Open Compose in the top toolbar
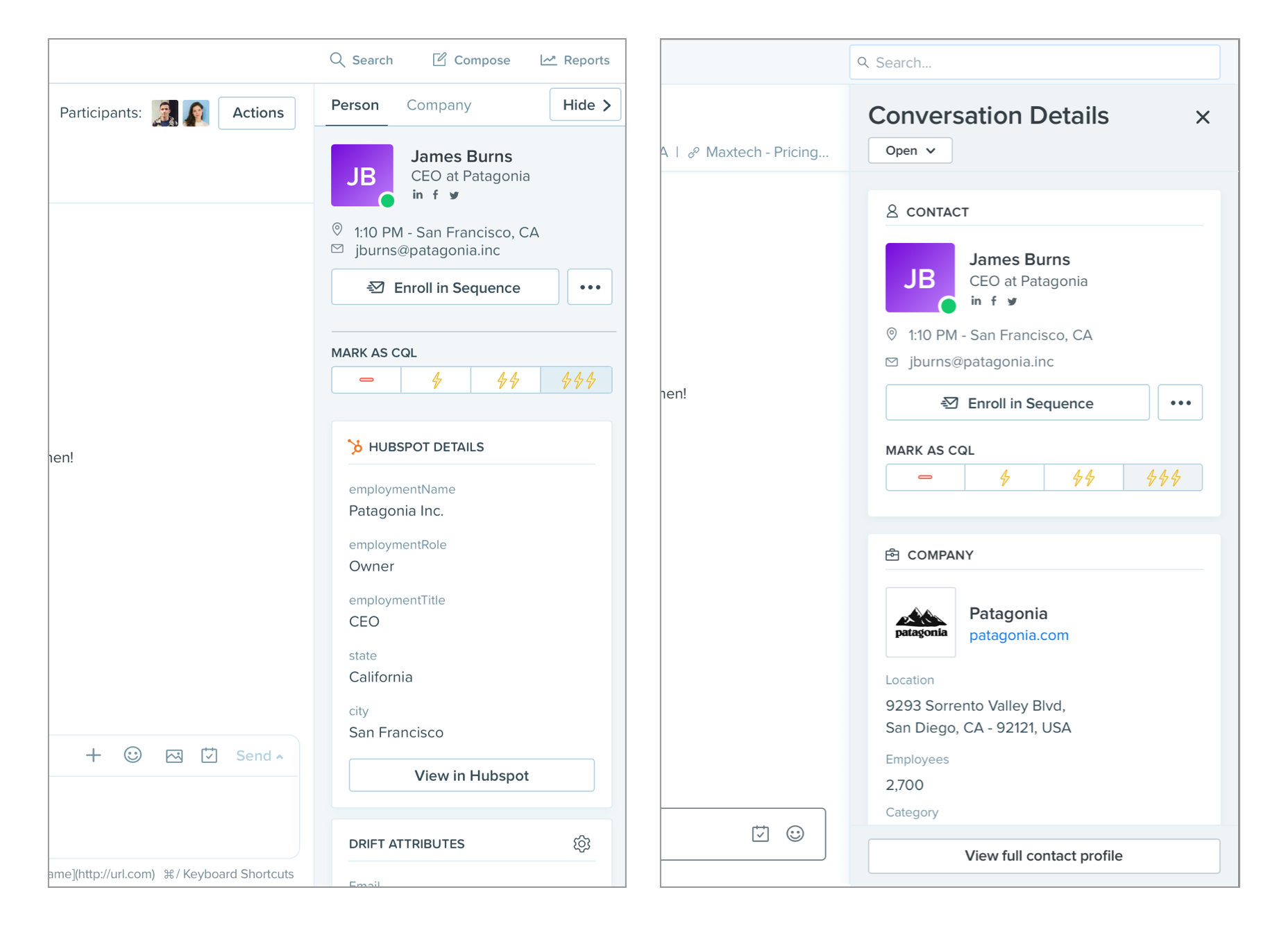Image resolution: width=1288 pixels, height=926 pixels. (x=471, y=60)
